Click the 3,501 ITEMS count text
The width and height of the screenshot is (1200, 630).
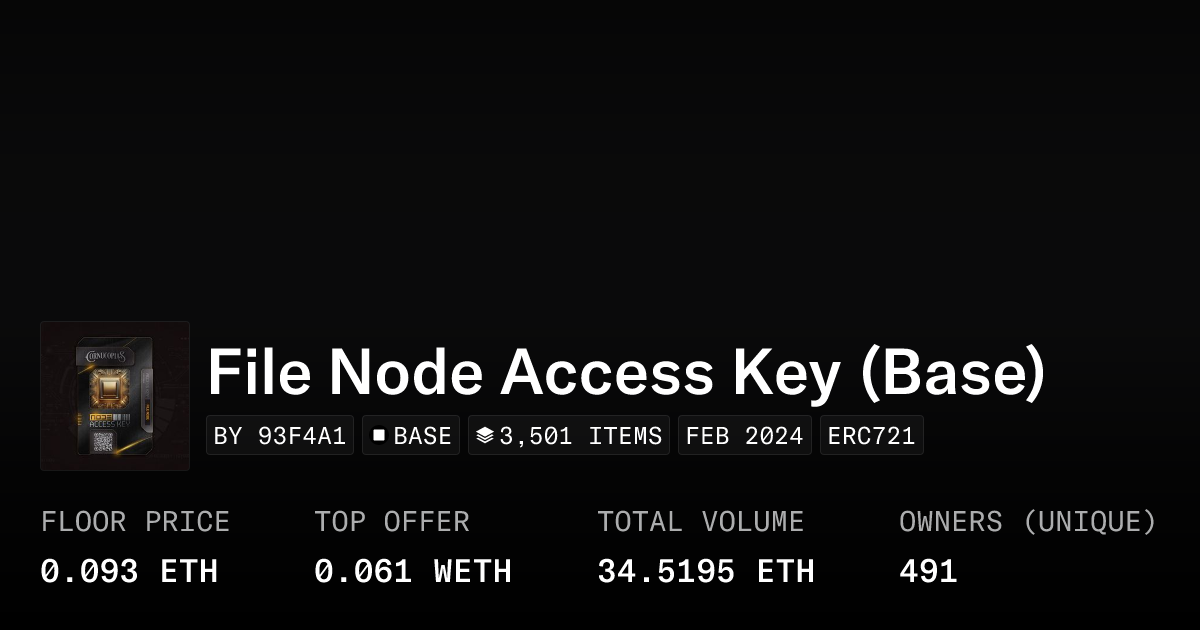click(x=580, y=436)
